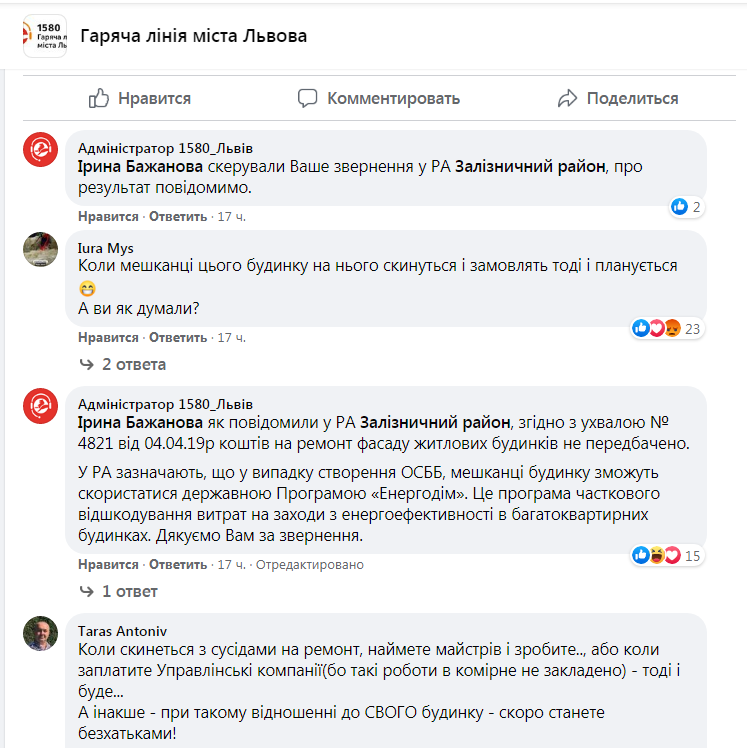Click the share arrow icon
The image size is (747, 748).
pyautogui.click(x=568, y=98)
